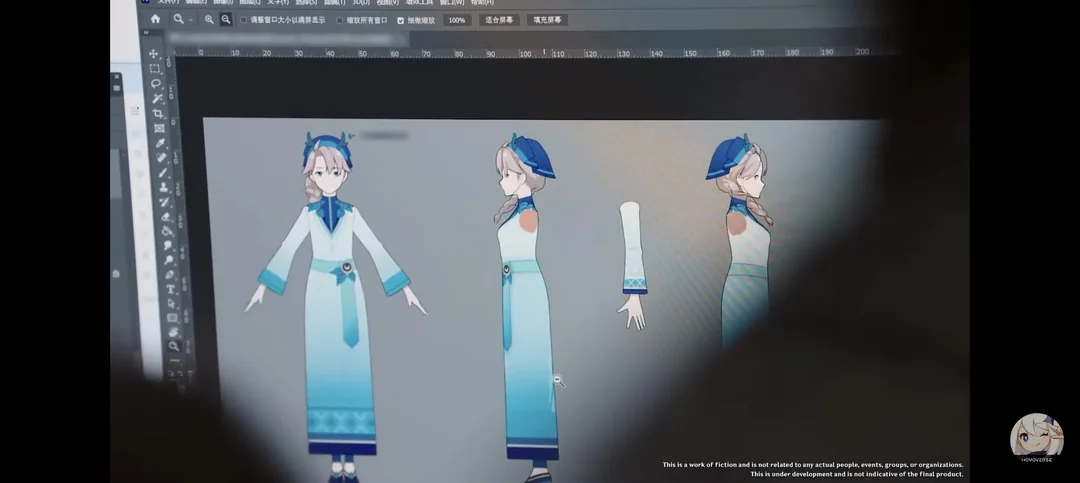Select the Dodge tool
1080x483 pixels.
click(x=169, y=260)
